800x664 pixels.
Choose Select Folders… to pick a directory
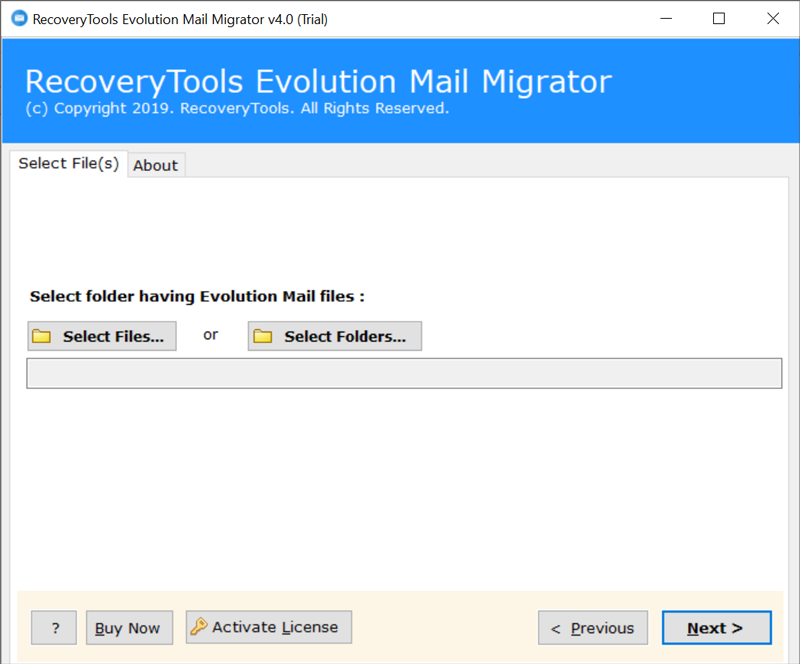click(x=335, y=336)
